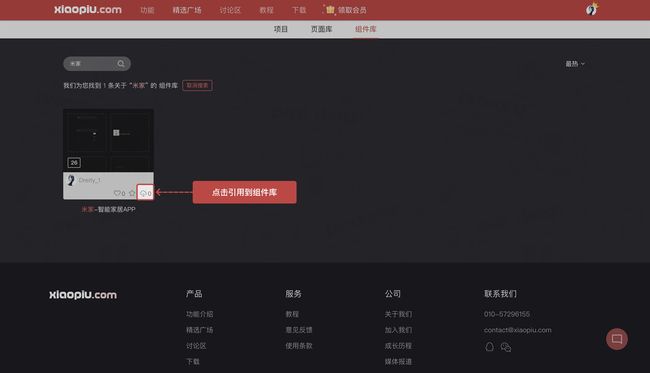The width and height of the screenshot is (650, 373).
Task: Open 精选广场 in the footer 产品 column
Action: click(x=199, y=330)
